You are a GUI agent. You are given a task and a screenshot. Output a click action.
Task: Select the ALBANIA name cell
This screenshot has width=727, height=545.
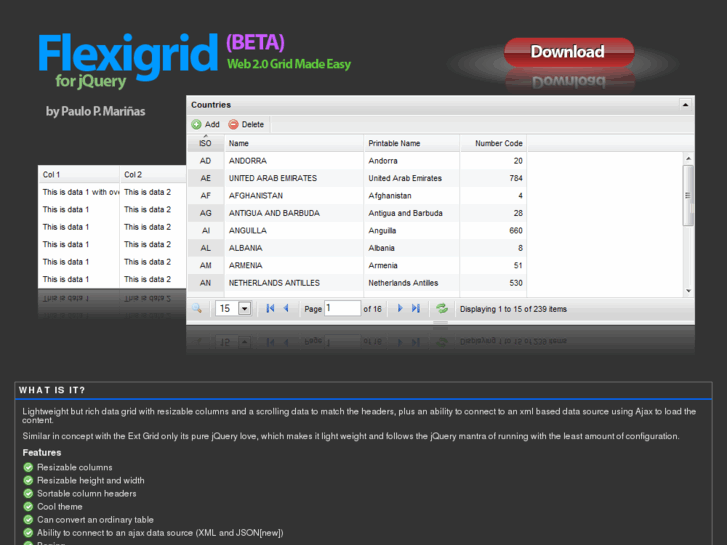point(294,248)
